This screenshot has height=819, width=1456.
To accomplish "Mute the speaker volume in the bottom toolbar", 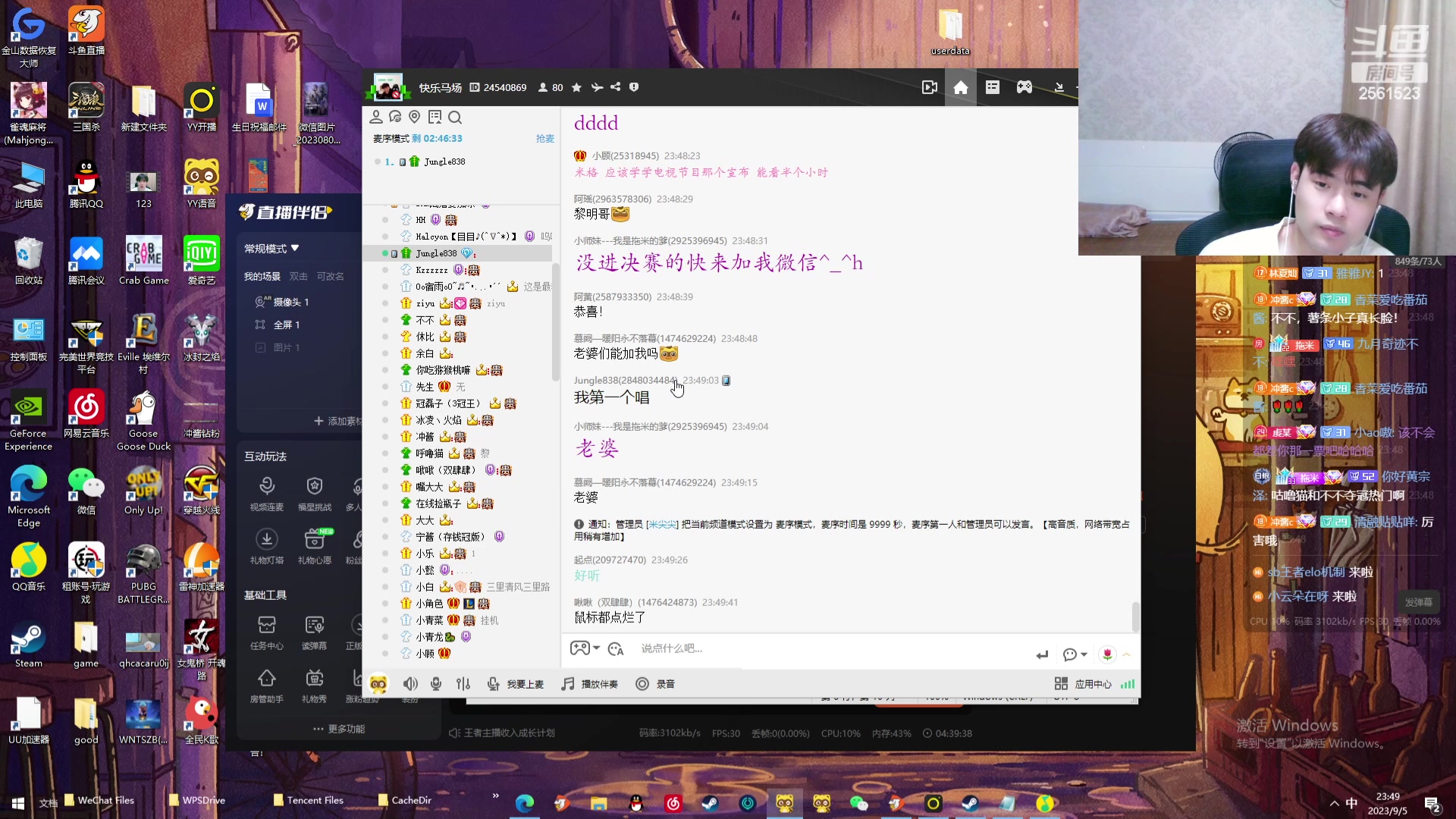I will 410,683.
